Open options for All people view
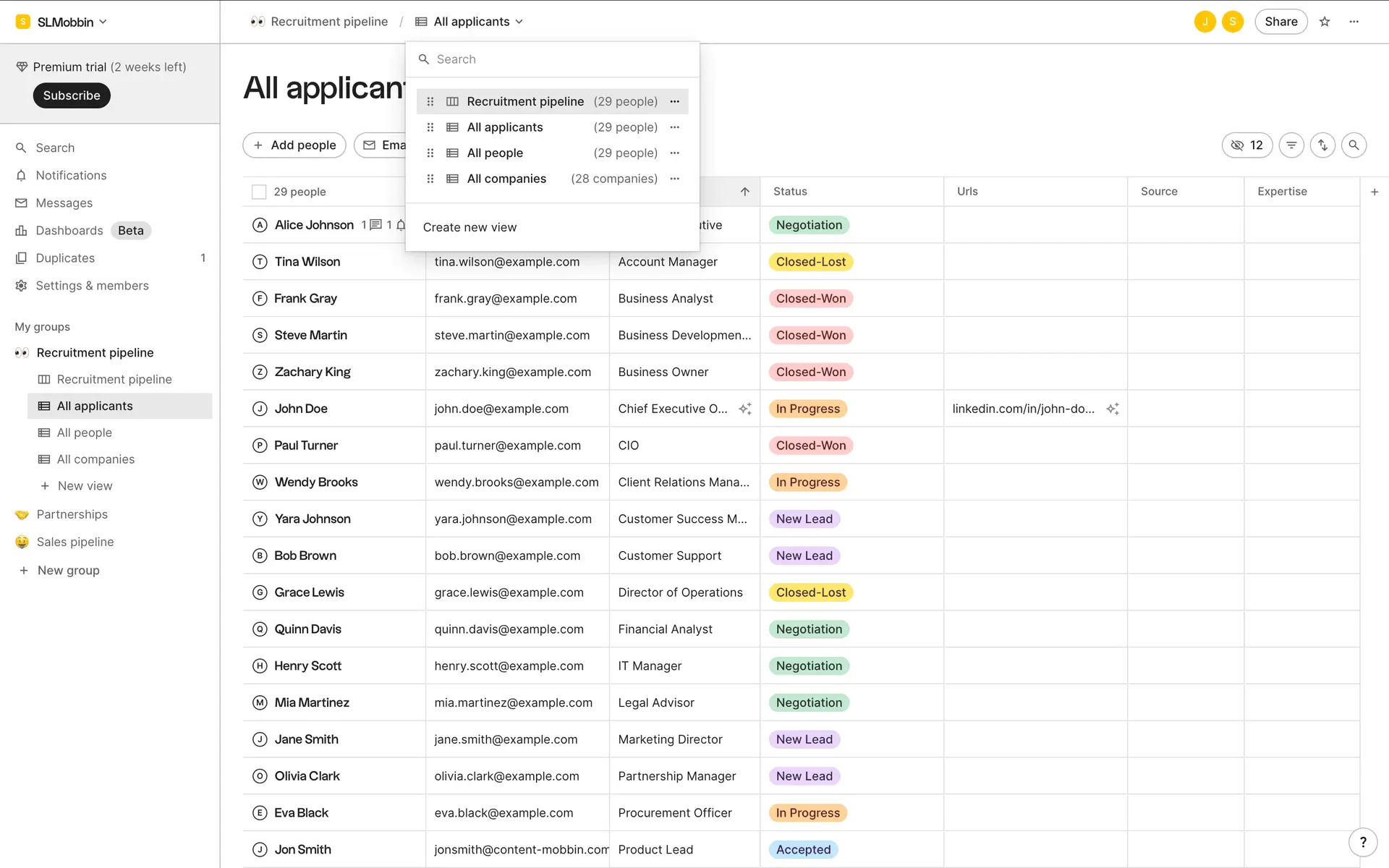1389x868 pixels. tap(674, 153)
